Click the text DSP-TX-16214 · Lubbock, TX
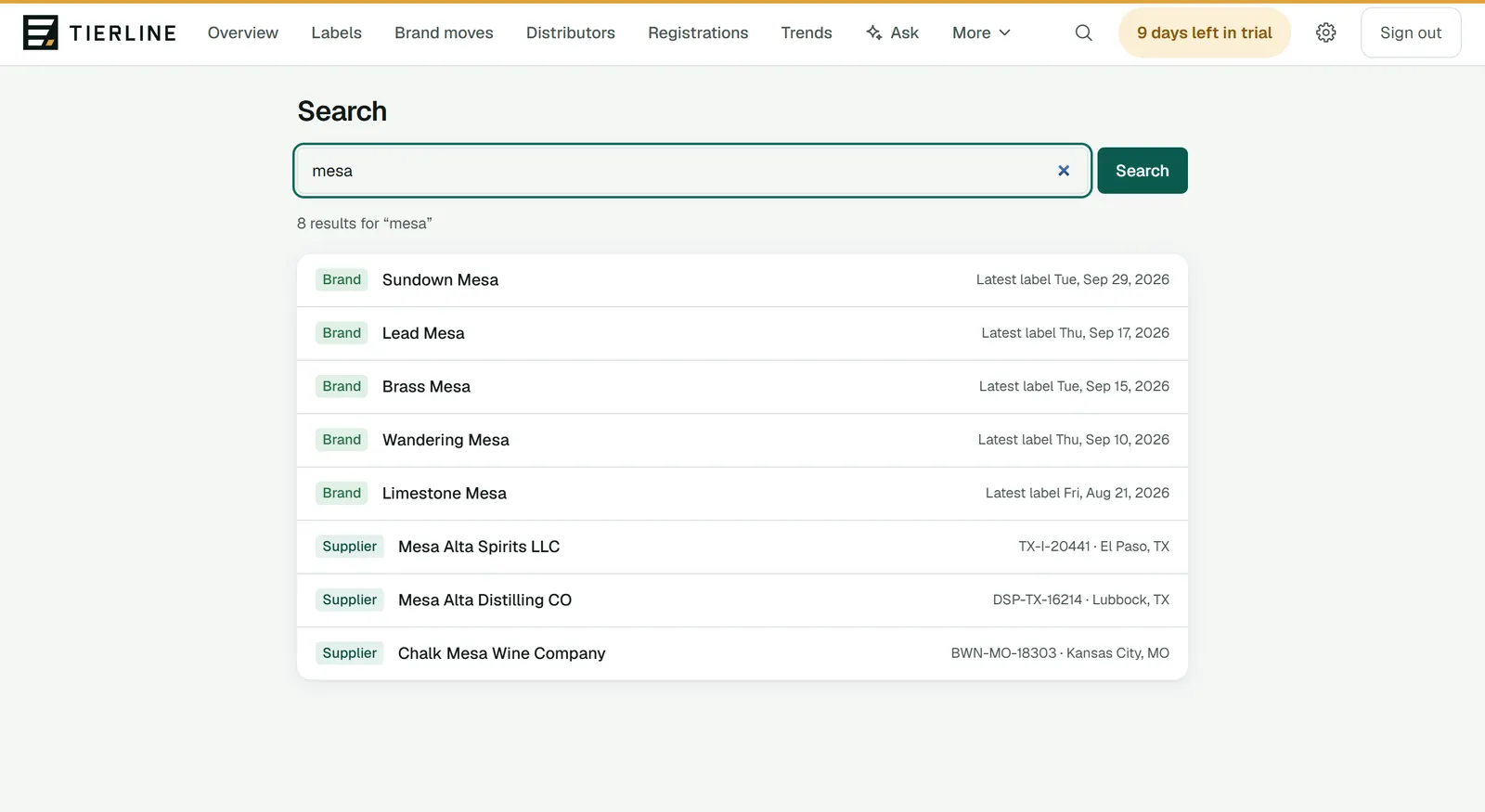 coord(1081,599)
